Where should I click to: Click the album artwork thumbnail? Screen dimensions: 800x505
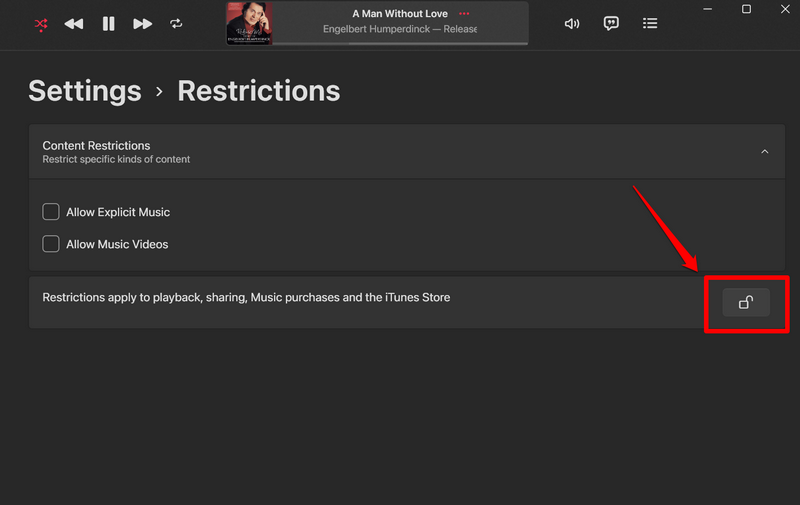pos(249,23)
